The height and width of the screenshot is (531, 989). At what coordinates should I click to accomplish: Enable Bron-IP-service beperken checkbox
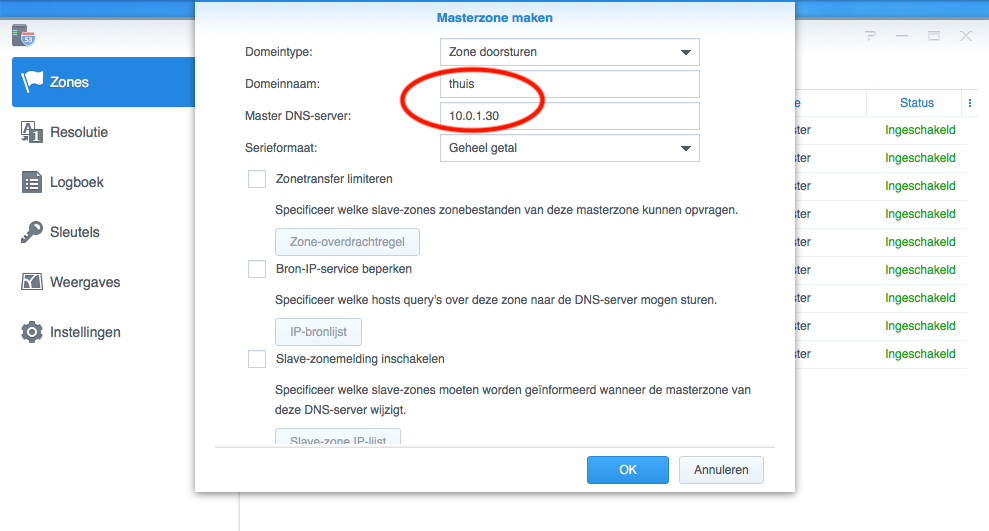click(x=257, y=269)
